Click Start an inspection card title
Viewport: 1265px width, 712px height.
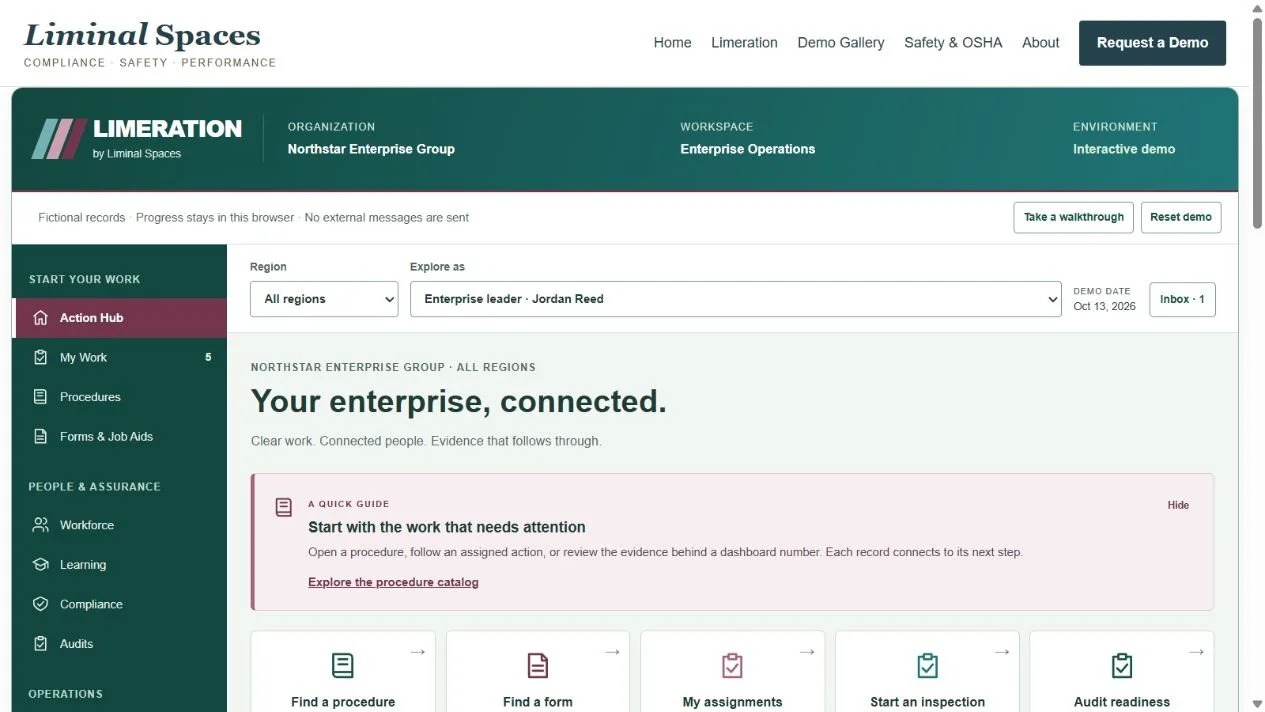pyautogui.click(x=927, y=702)
